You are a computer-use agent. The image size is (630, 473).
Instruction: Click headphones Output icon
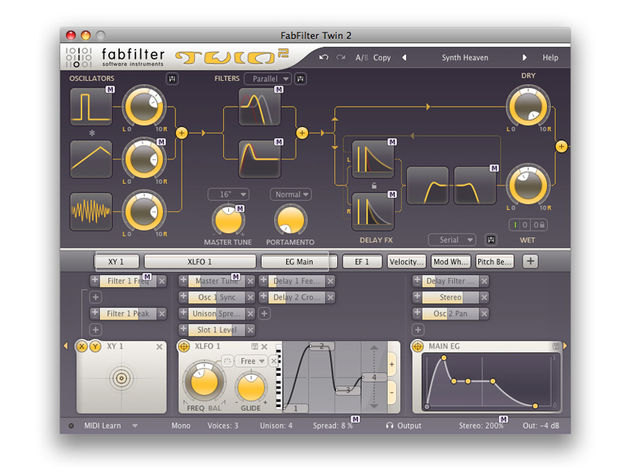pos(389,426)
